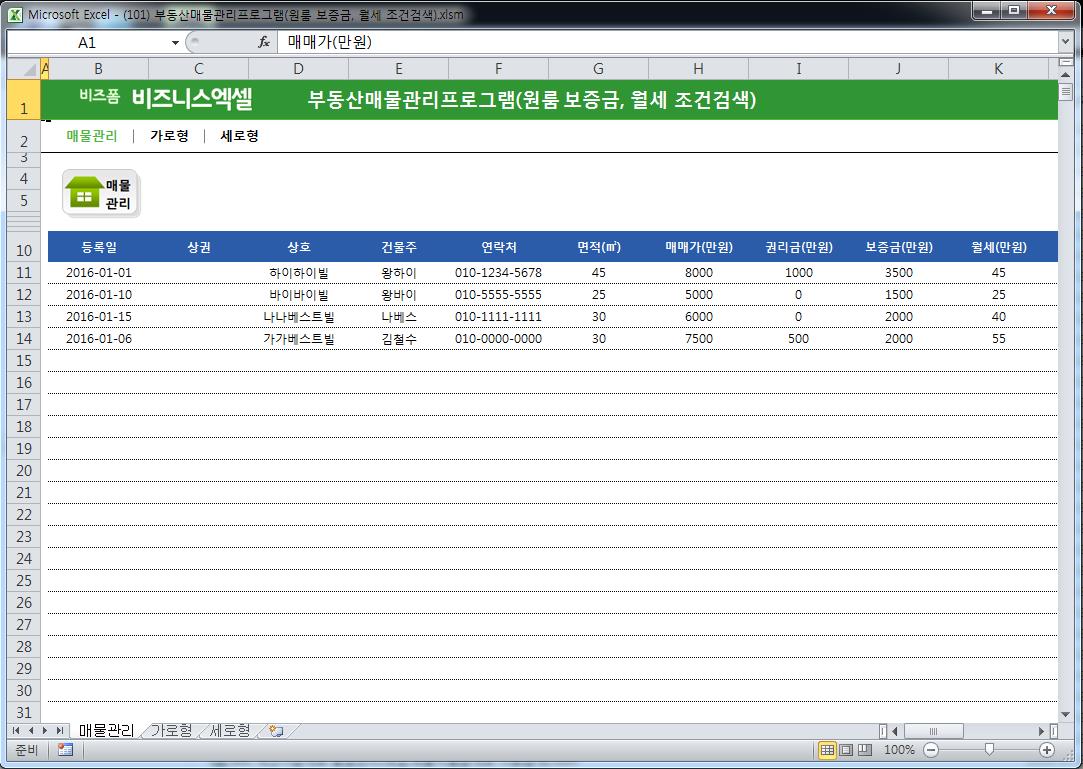Open the 가로형 sheet tab

coord(171,730)
